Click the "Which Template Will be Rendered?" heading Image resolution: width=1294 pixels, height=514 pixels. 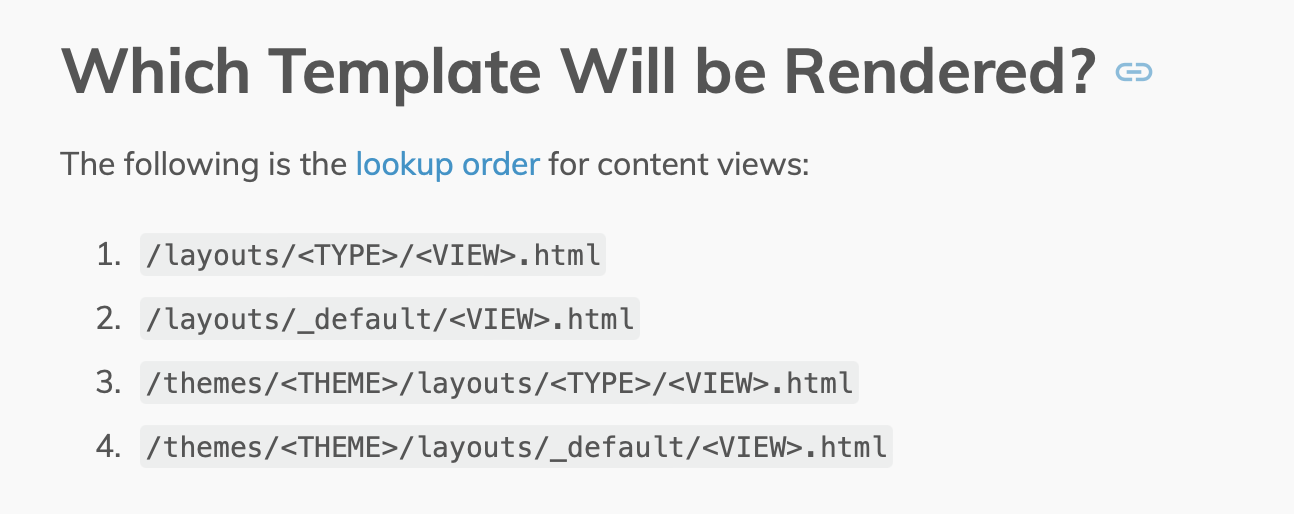pos(579,71)
